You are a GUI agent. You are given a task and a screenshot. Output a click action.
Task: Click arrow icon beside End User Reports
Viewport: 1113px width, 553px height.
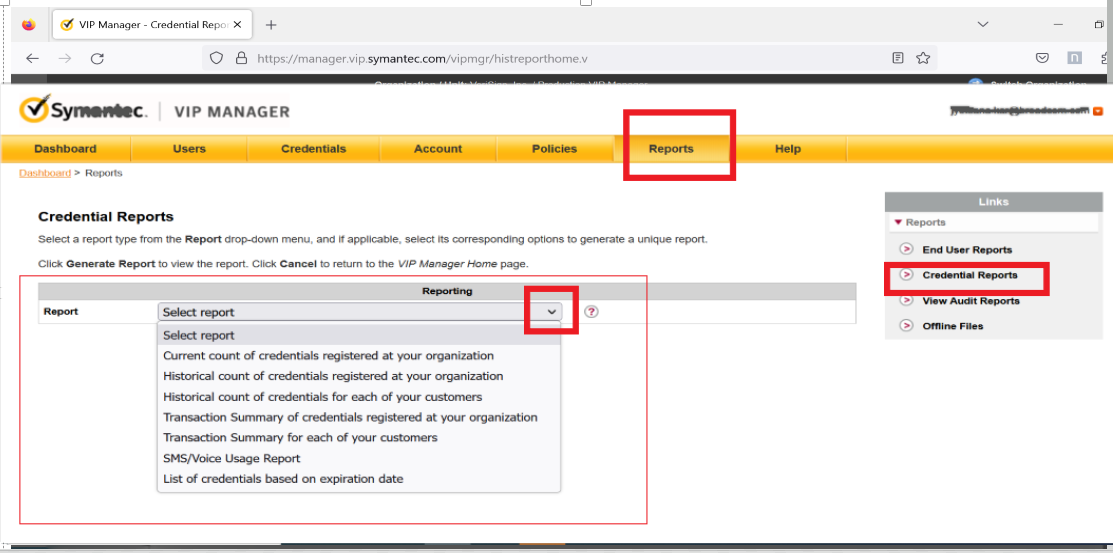[906, 249]
